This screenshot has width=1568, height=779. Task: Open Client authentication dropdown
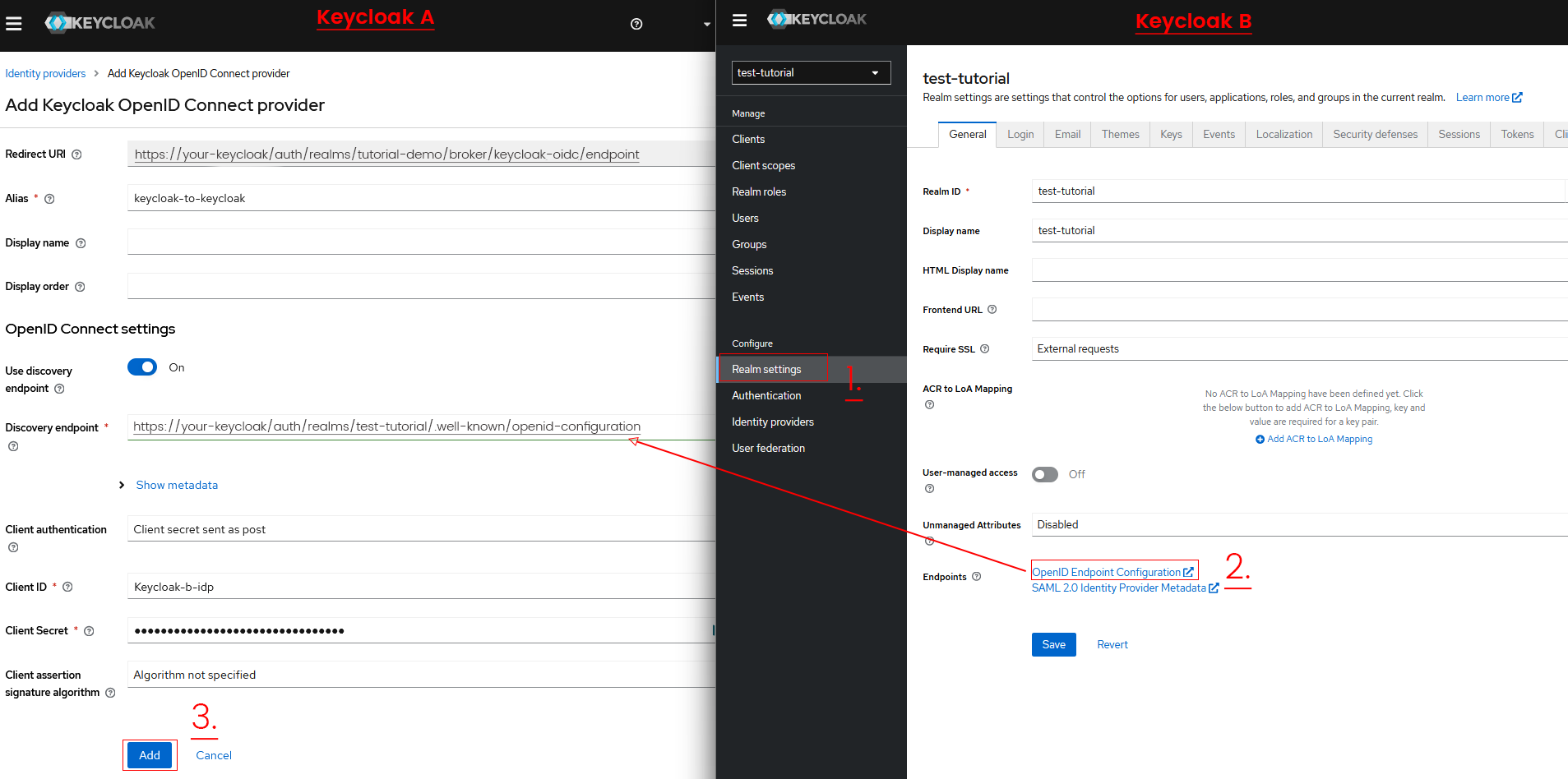click(421, 529)
